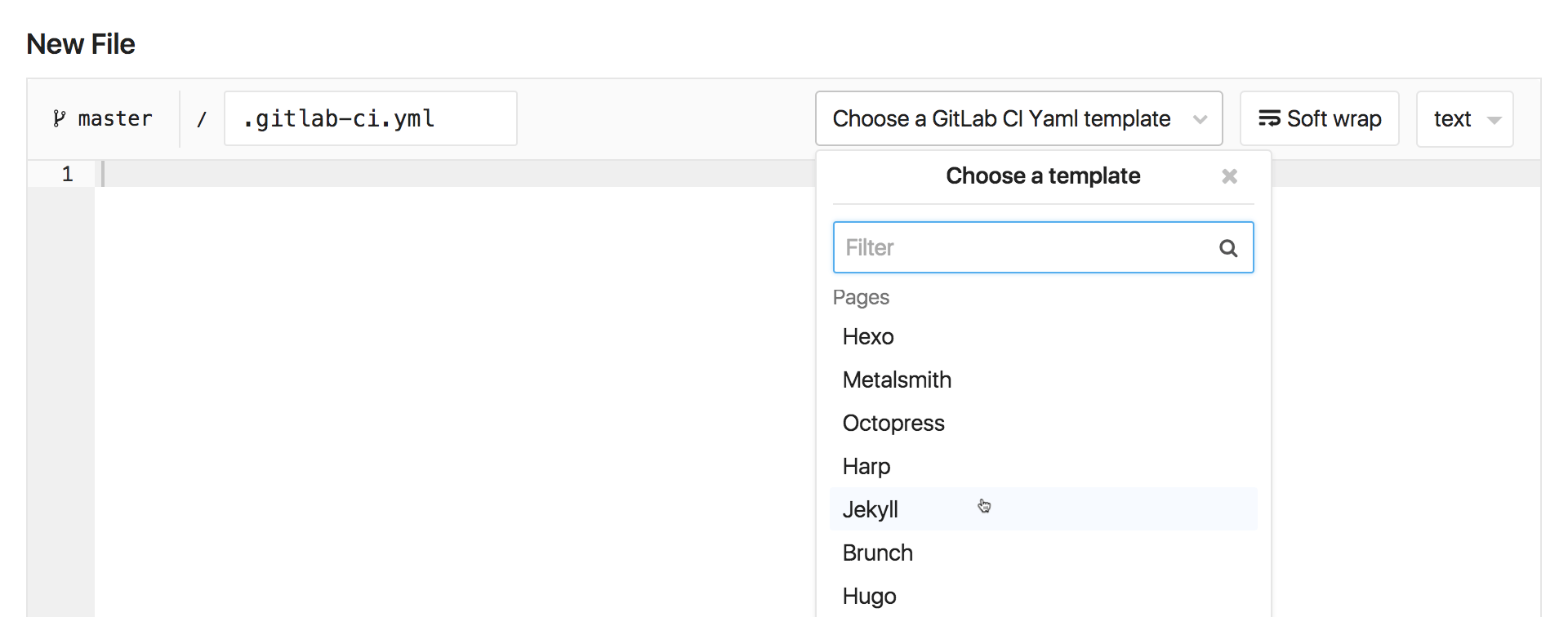Choose the Hugo template
This screenshot has height=617, width=1568.
point(869,596)
